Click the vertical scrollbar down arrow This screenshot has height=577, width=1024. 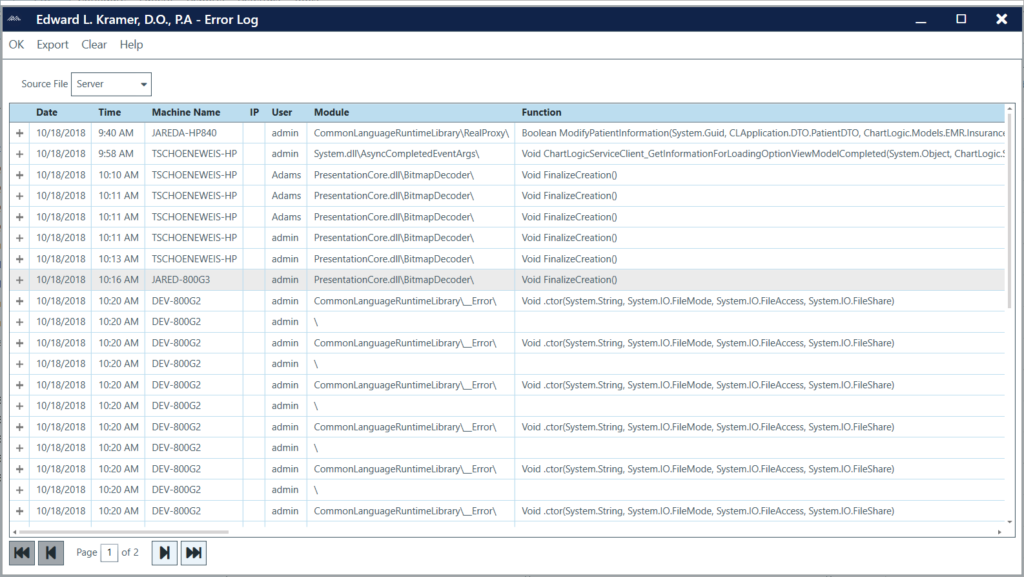pos(1010,522)
